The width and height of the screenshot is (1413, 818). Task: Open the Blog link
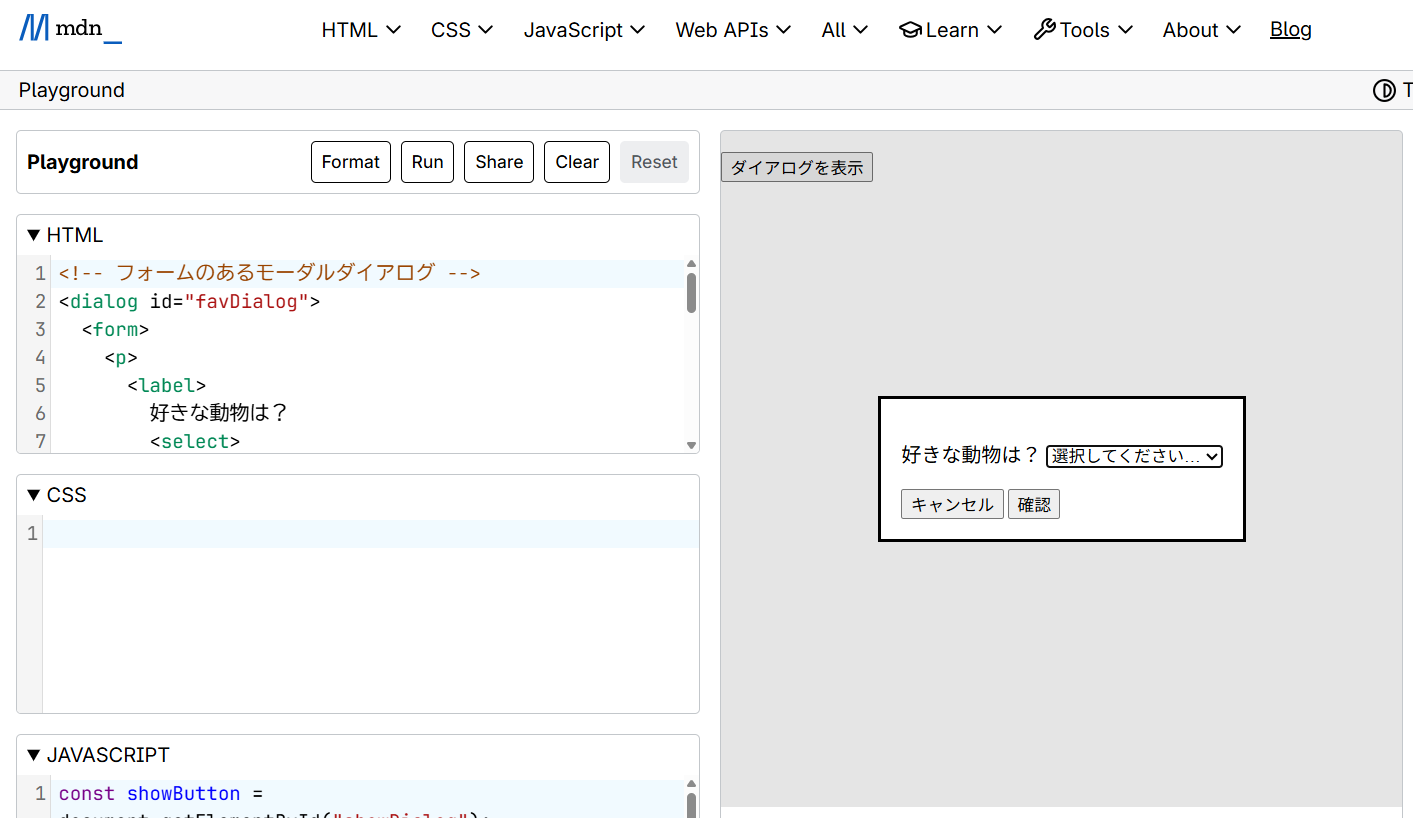(1290, 29)
